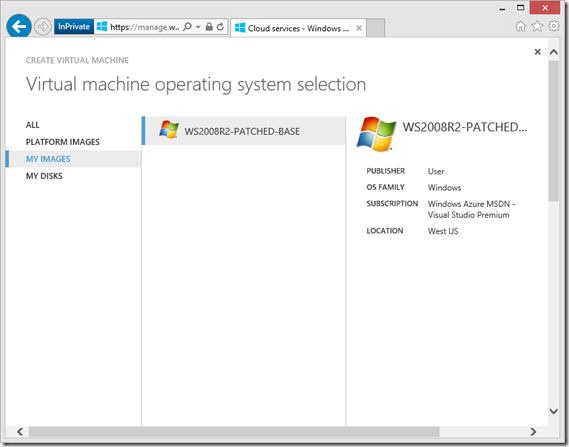Open browser Tools gear icon

point(554,26)
